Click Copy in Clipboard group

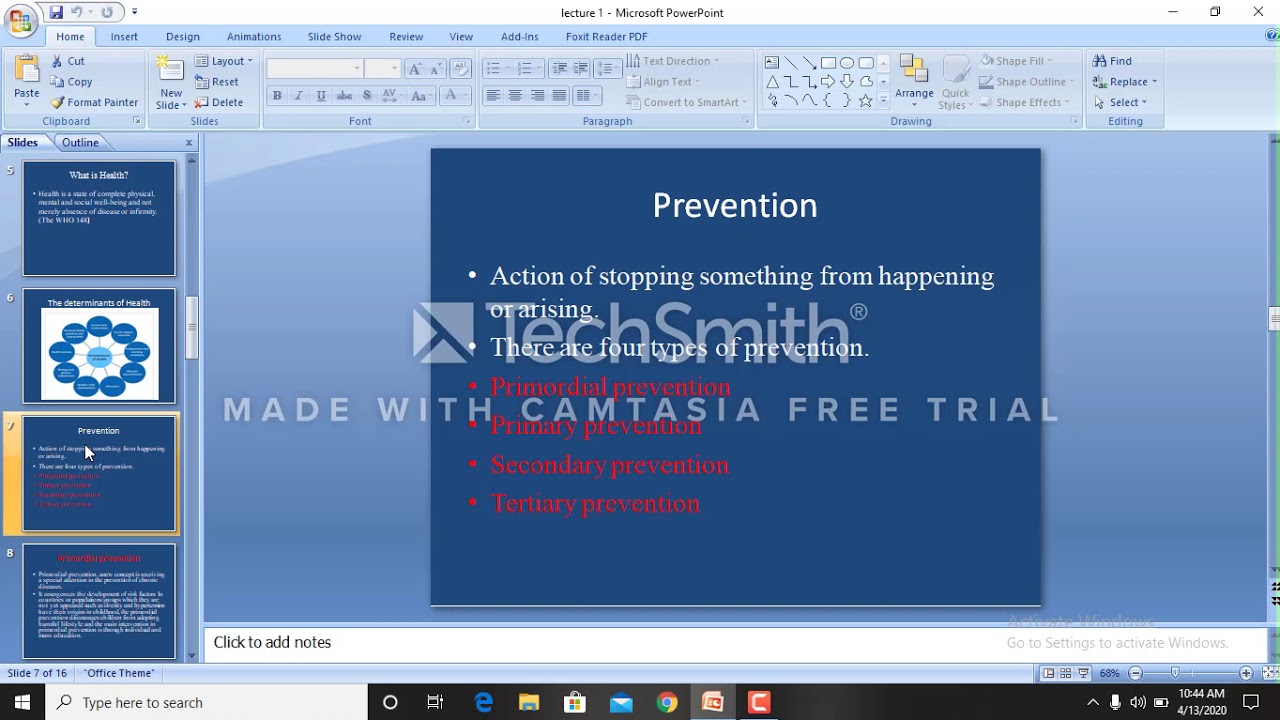click(71, 82)
